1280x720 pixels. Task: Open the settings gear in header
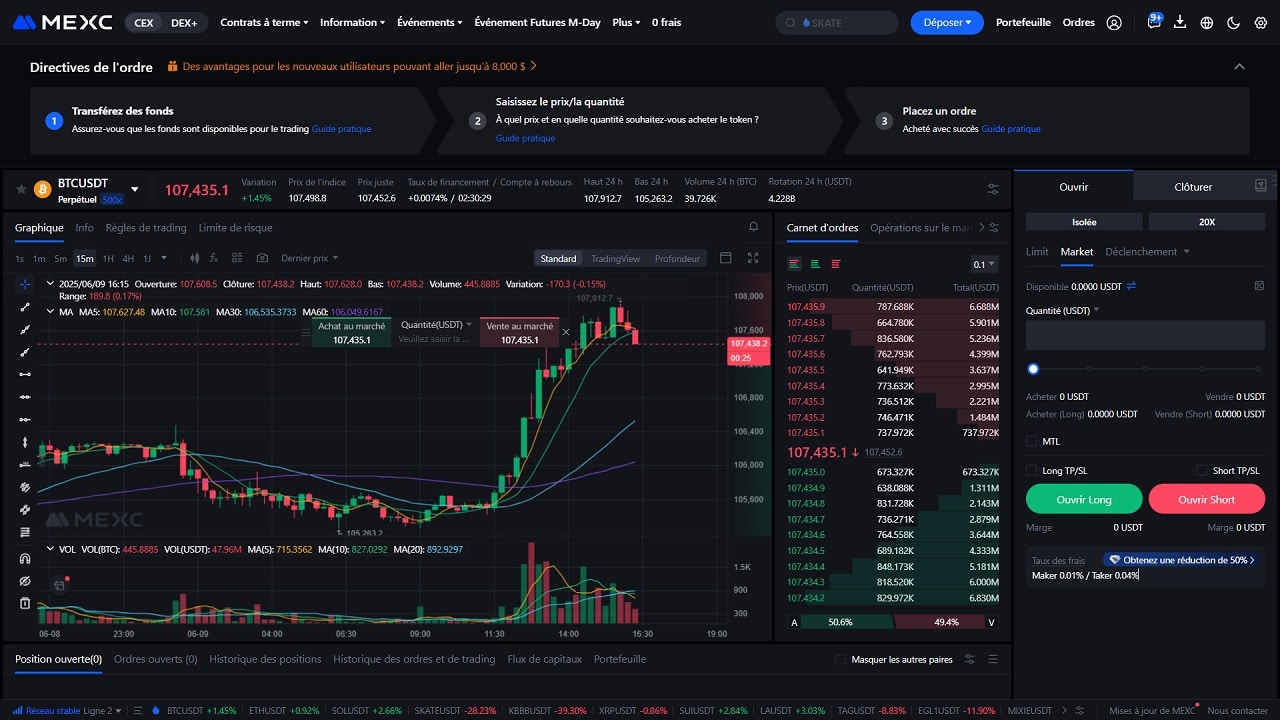1260,22
